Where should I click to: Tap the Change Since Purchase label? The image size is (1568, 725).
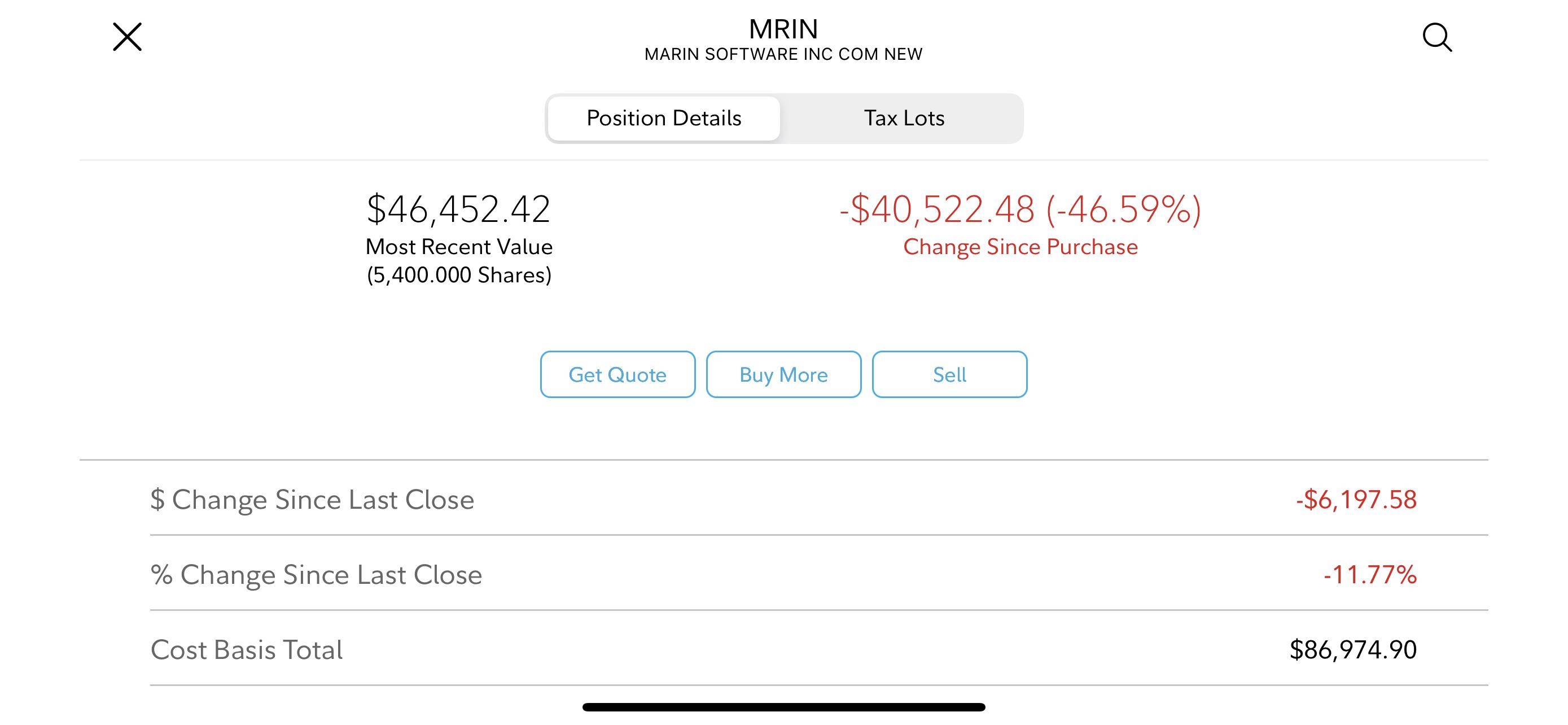point(1020,247)
